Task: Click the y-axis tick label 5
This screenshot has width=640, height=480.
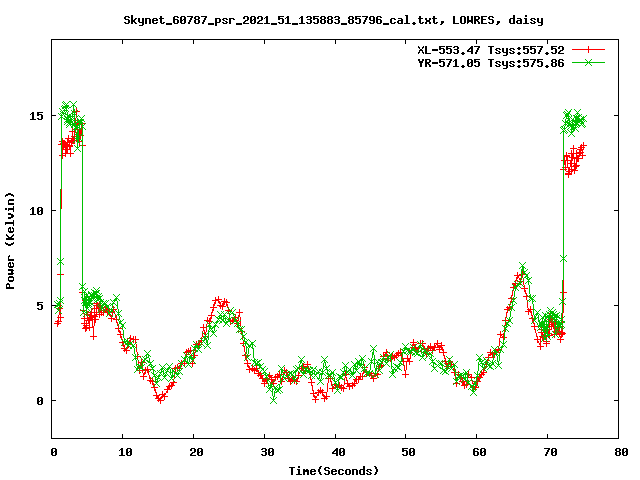Action: tap(40, 306)
